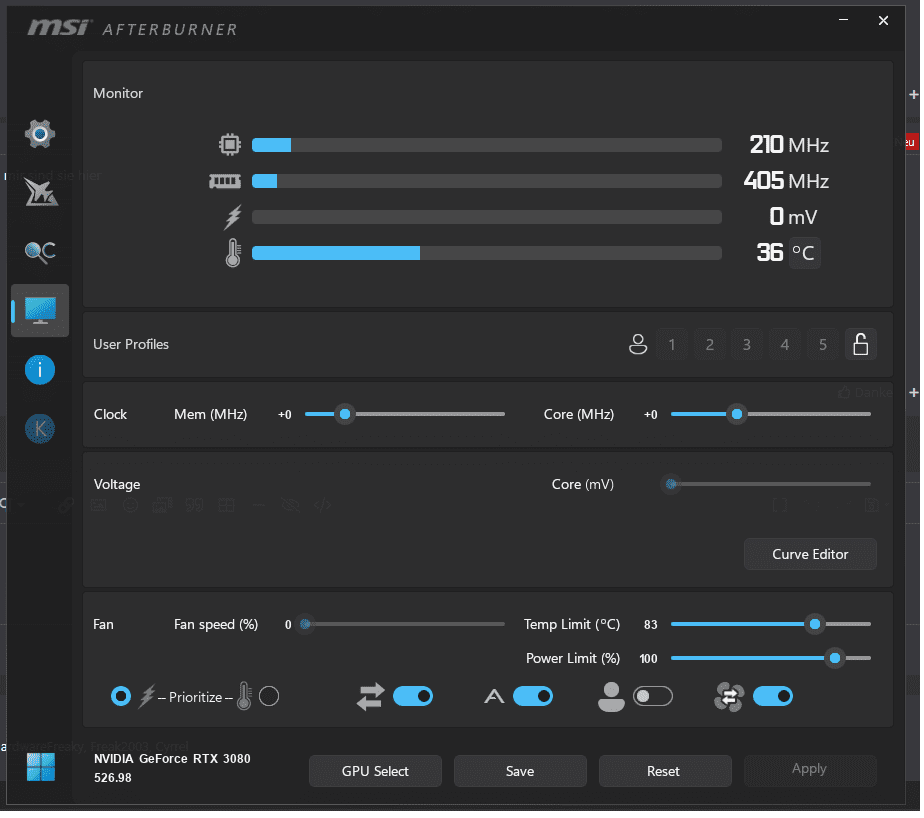Screen dimensions: 924x818
Task: Click the user profile person icon
Action: 638,345
